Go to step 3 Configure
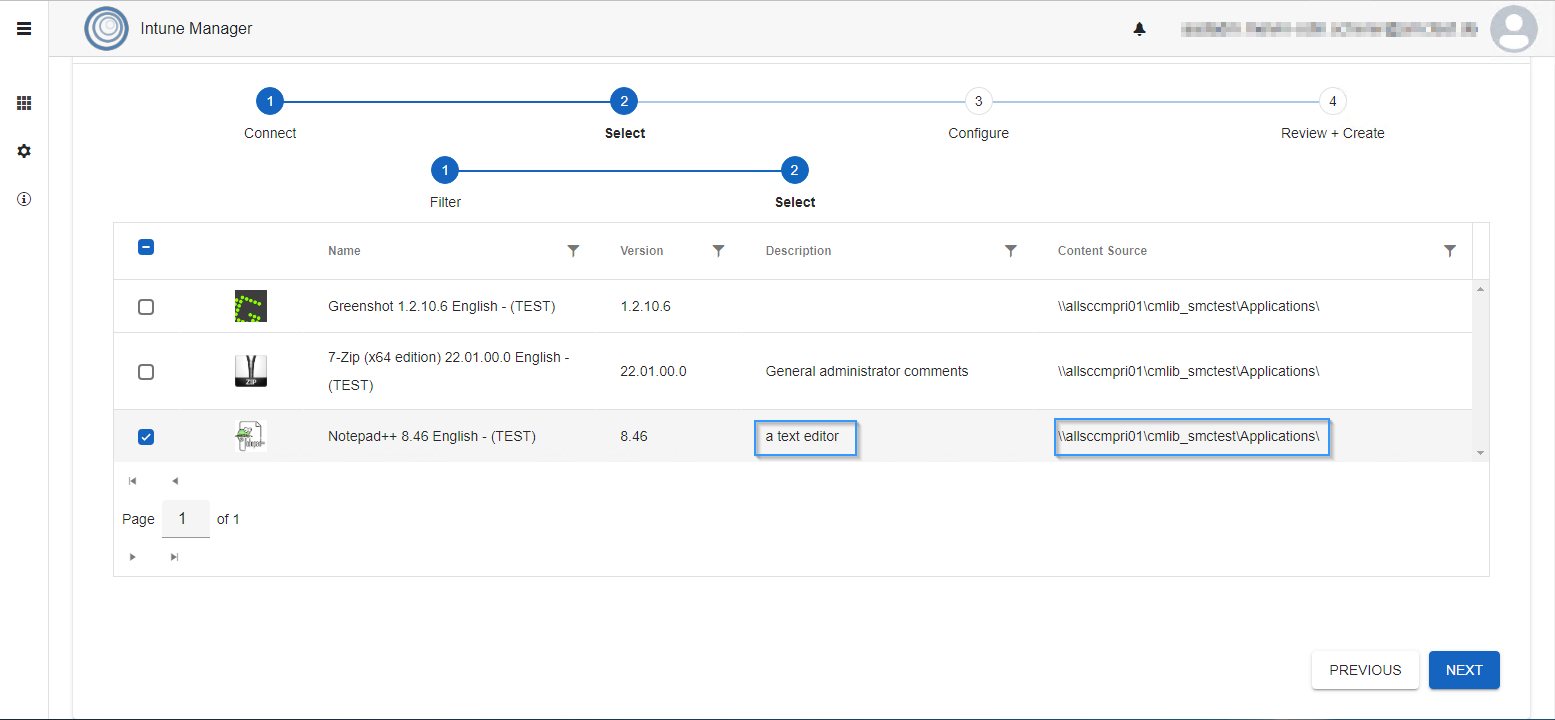 (x=978, y=101)
